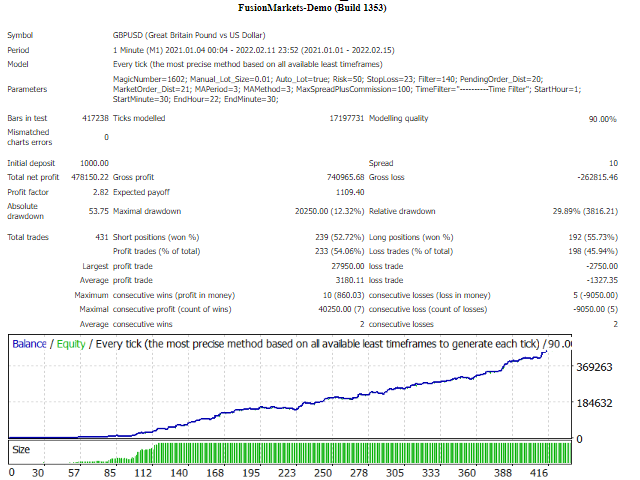Select the 'Maximal drawdown' label

[x=147, y=211]
